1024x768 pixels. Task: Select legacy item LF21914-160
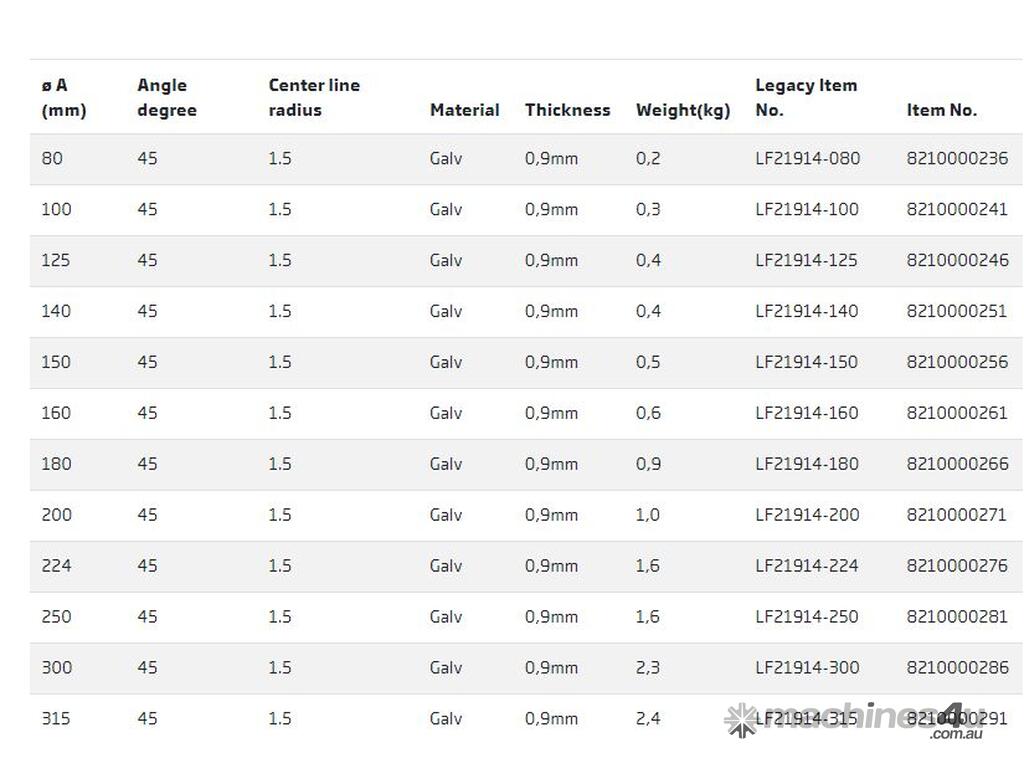(x=807, y=413)
